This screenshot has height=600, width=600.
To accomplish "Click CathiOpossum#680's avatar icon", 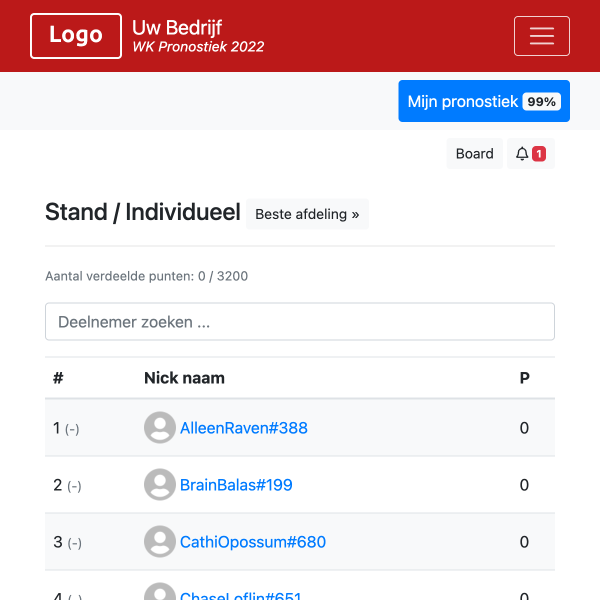I will click(x=160, y=542).
